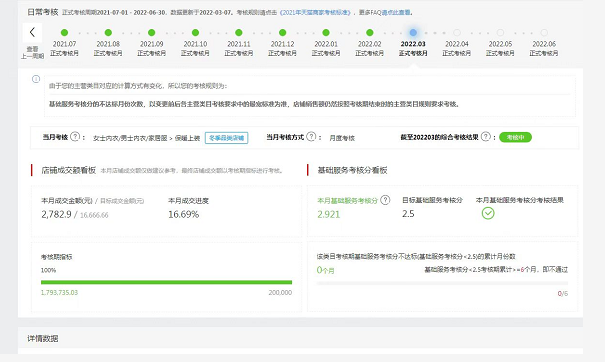
Task: Open help icon beside 本月基础服务考核分
Action: pos(385,200)
